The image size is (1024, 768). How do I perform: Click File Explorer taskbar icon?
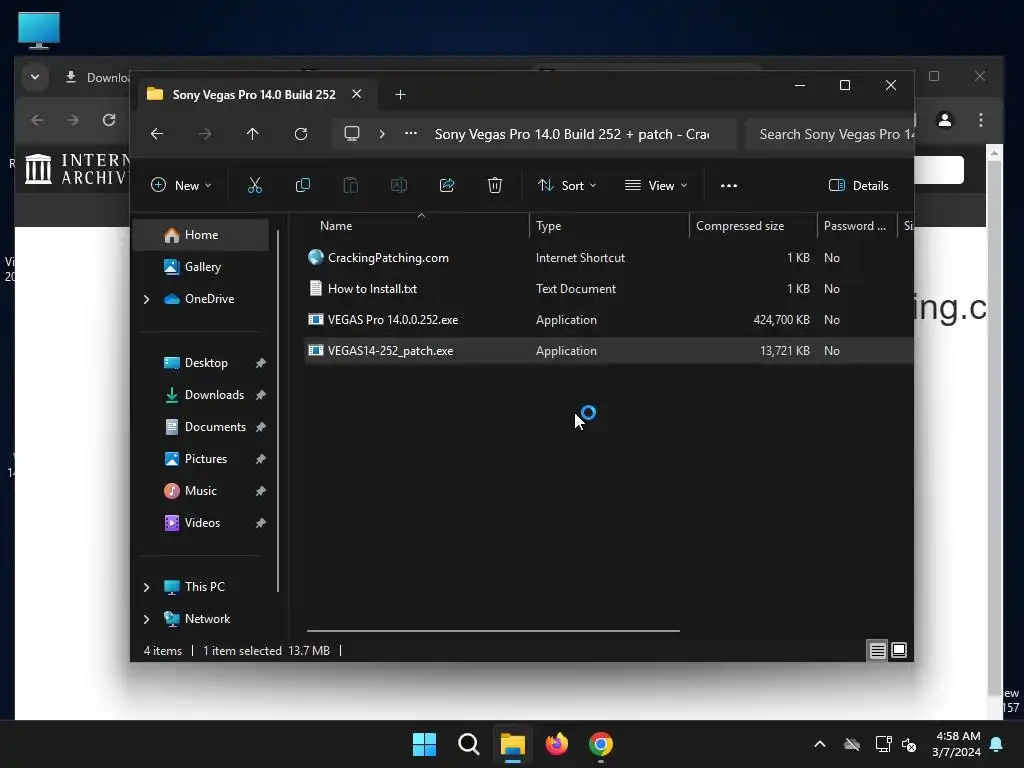[x=513, y=744]
